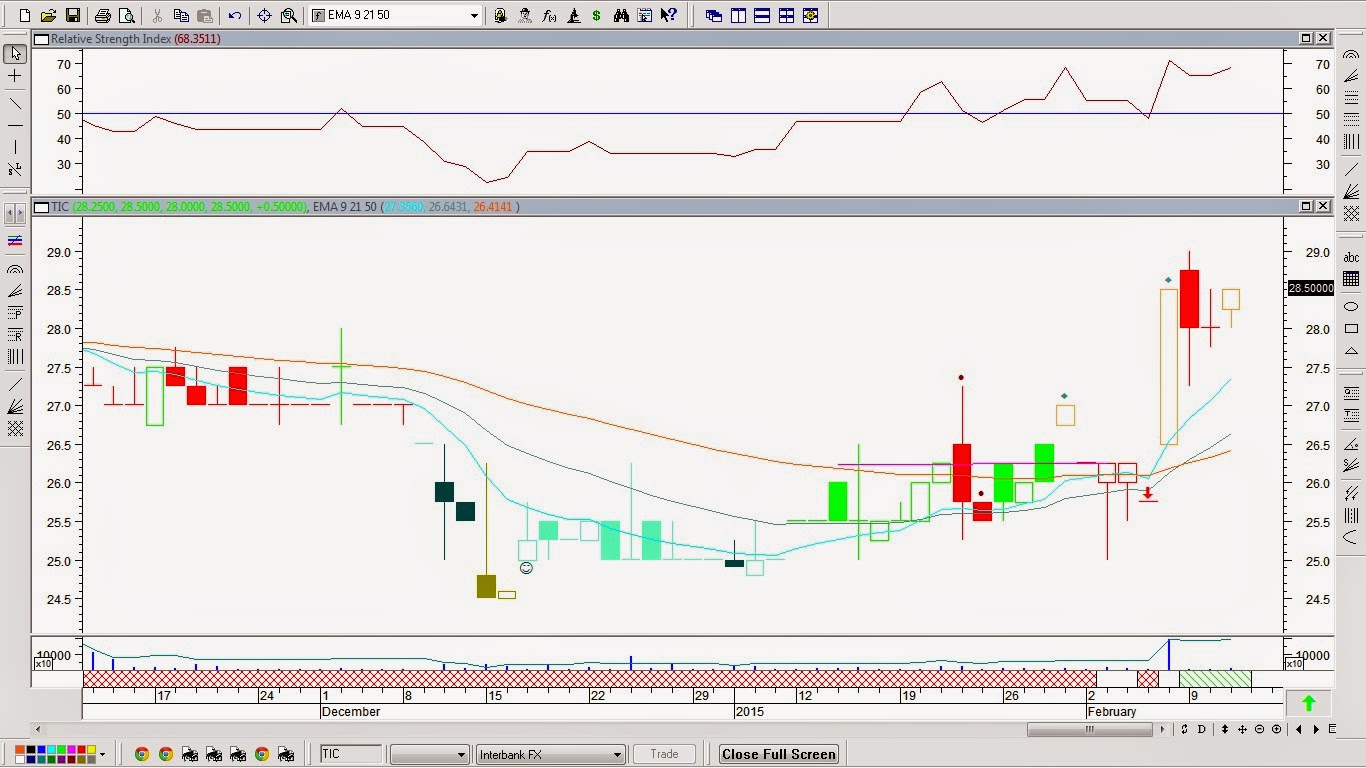The height and width of the screenshot is (768, 1366).
Task: Select the ellipse drawing tool in right sidebar
Action: [1351, 307]
